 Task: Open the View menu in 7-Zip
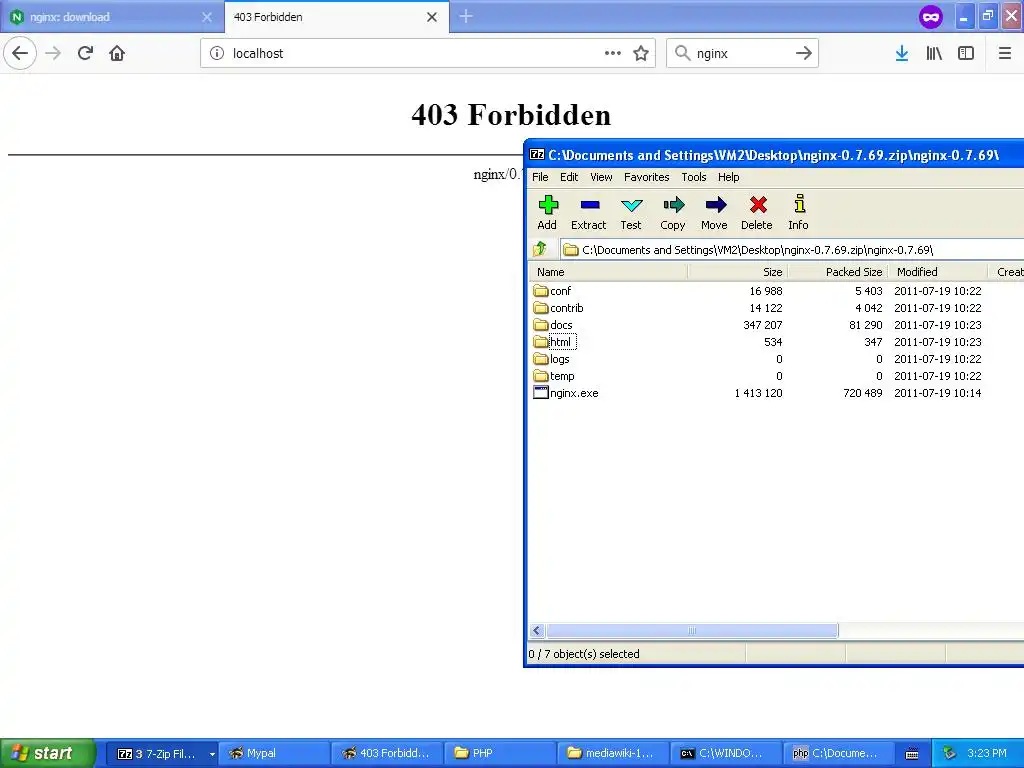point(601,177)
